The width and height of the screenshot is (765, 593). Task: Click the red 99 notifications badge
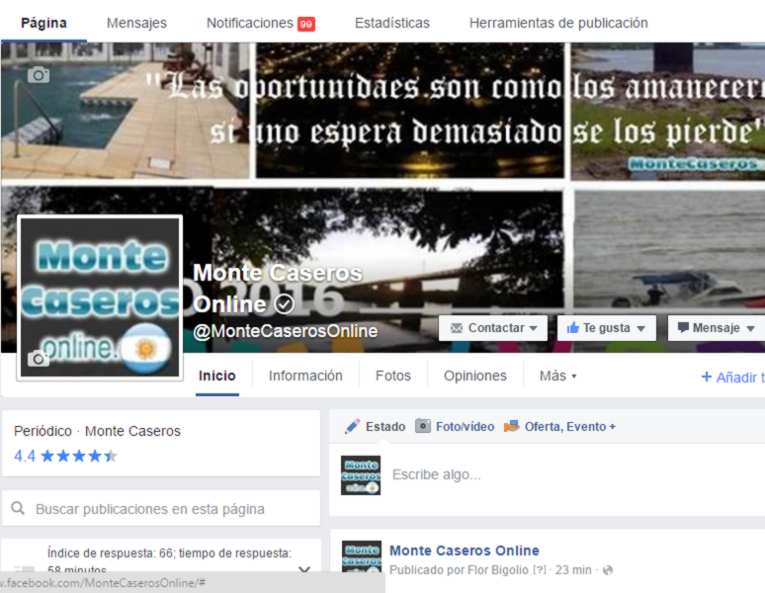306,23
